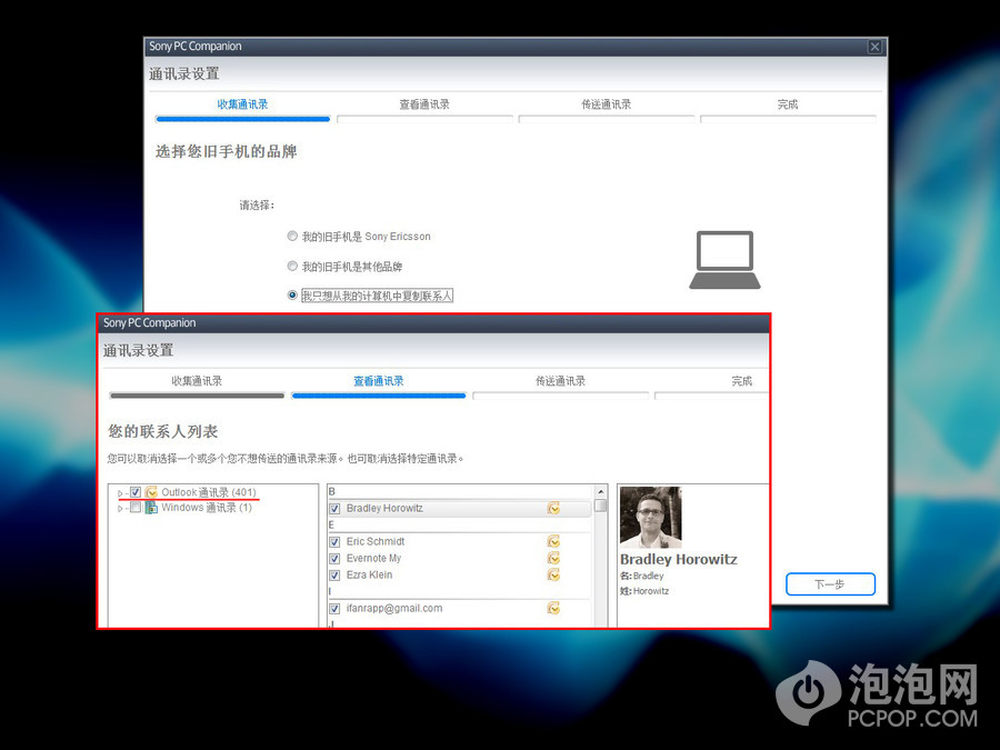
Task: Uncheck the Outlook 通讯录 (401) checkbox
Action: (135, 492)
